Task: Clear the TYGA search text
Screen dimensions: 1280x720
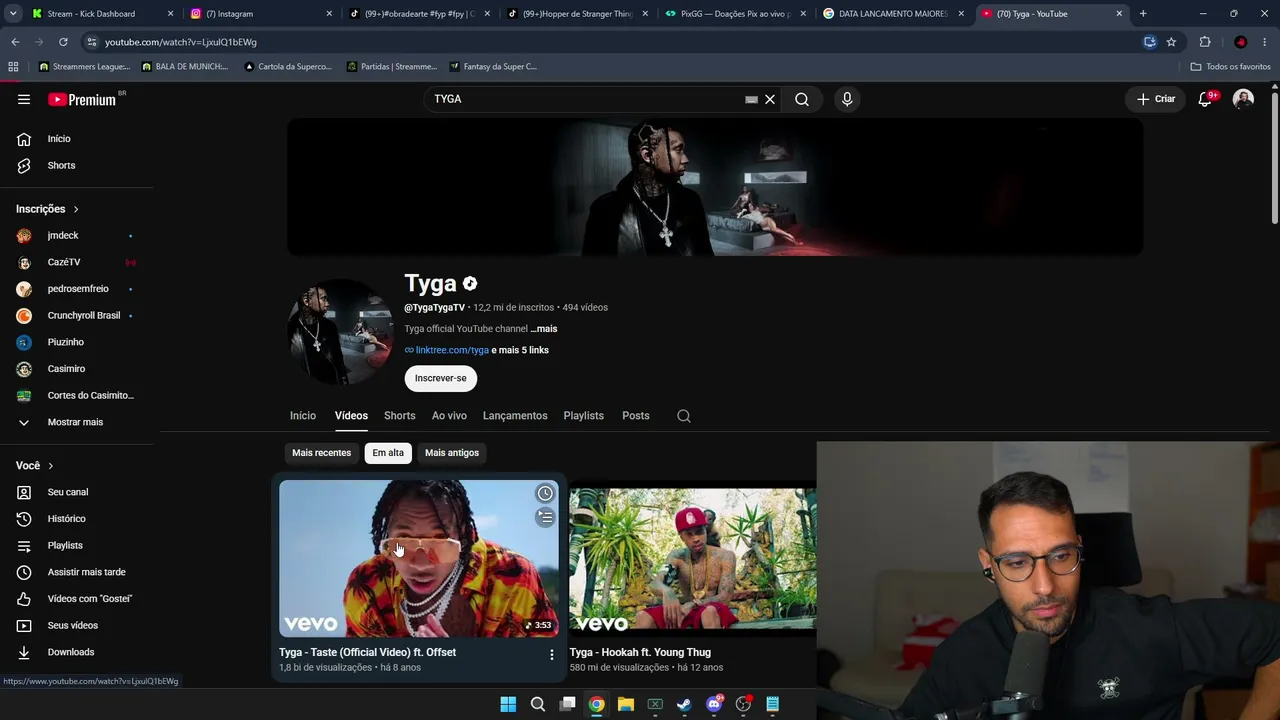Action: (x=770, y=99)
